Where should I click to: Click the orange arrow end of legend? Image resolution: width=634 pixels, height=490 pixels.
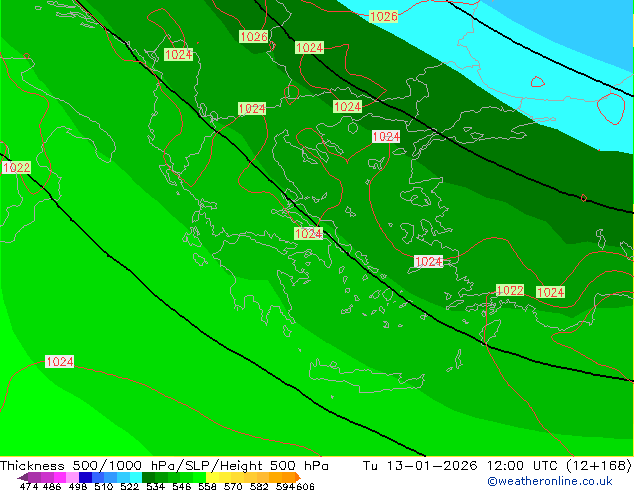(298, 477)
